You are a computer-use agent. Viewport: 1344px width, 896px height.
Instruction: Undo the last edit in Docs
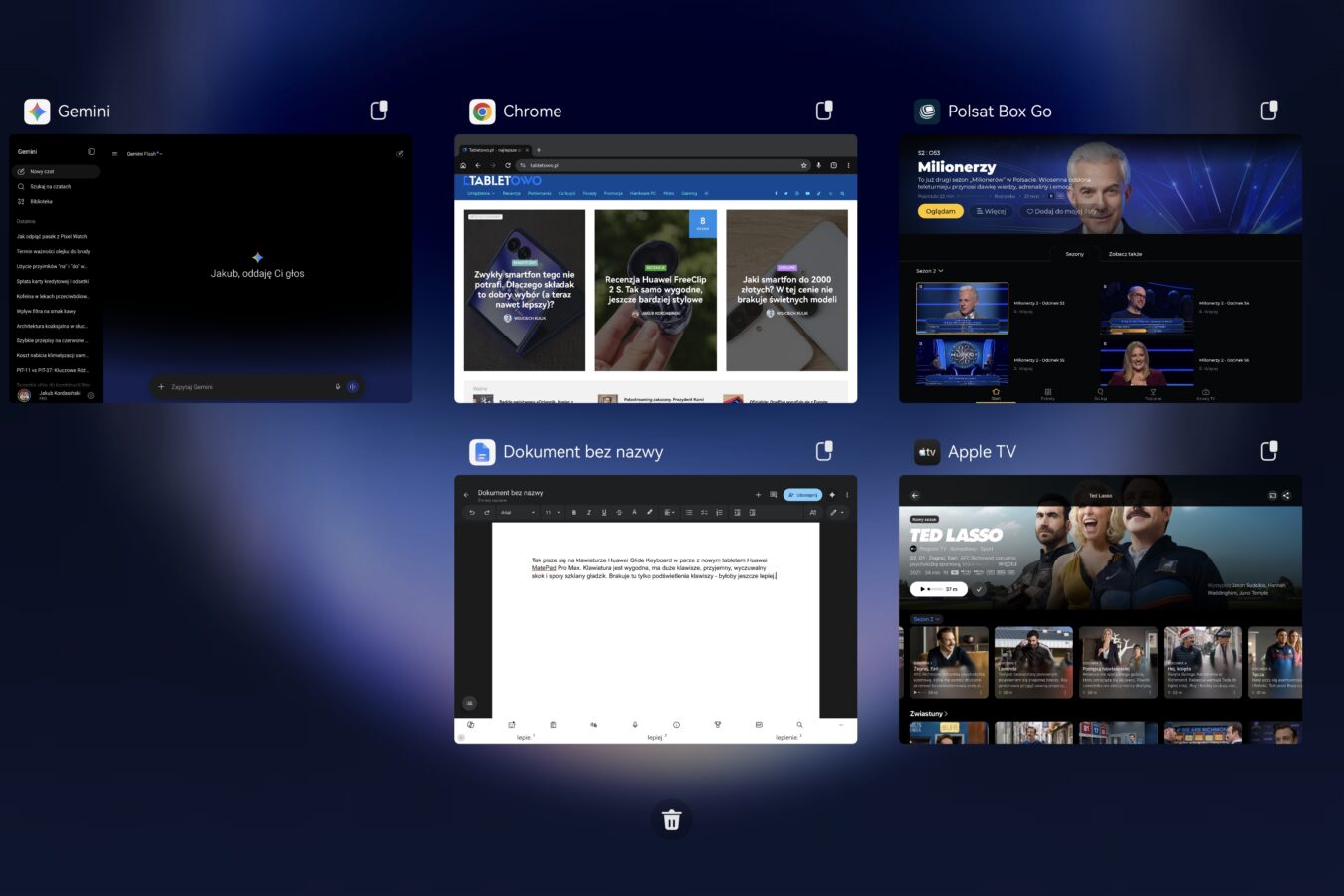[472, 513]
